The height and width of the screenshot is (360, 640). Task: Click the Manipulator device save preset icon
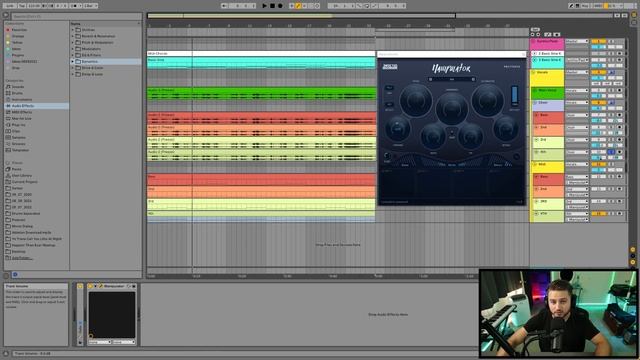click(133, 286)
